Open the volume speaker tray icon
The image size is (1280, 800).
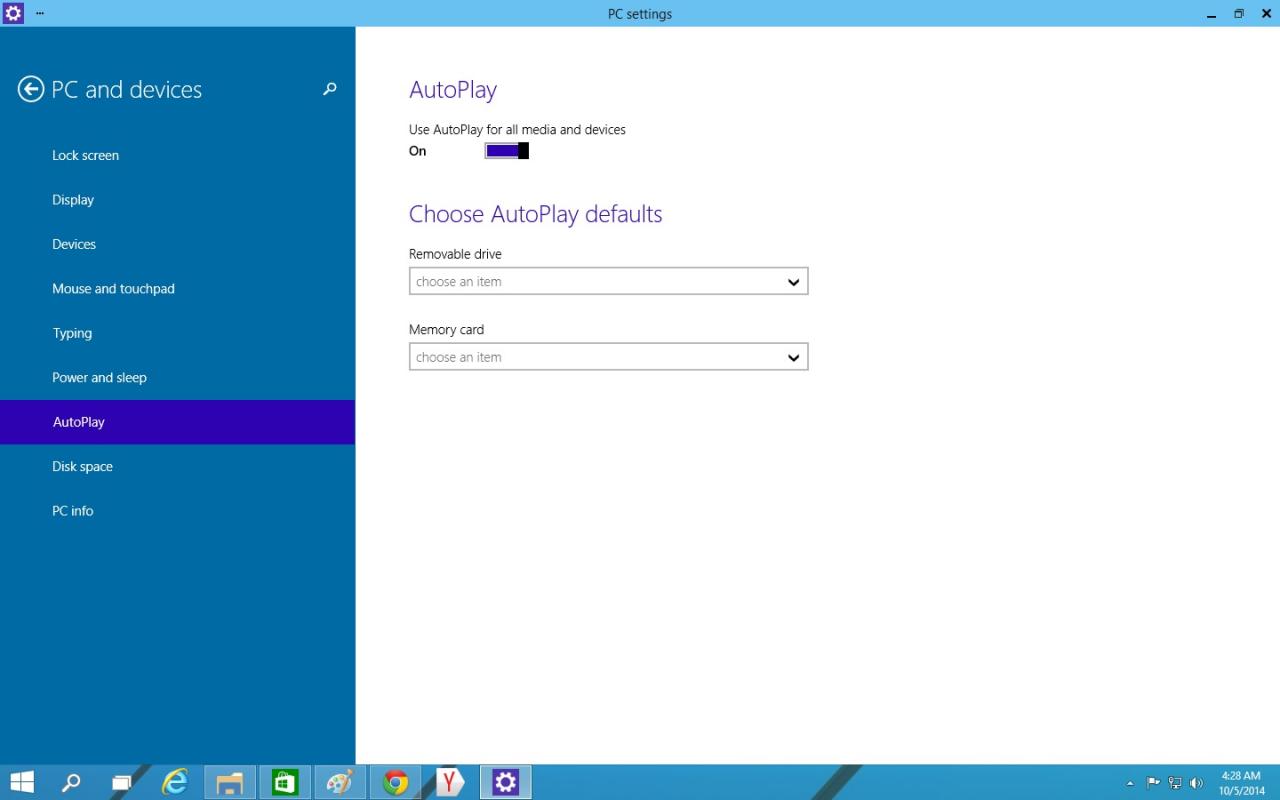click(x=1197, y=783)
